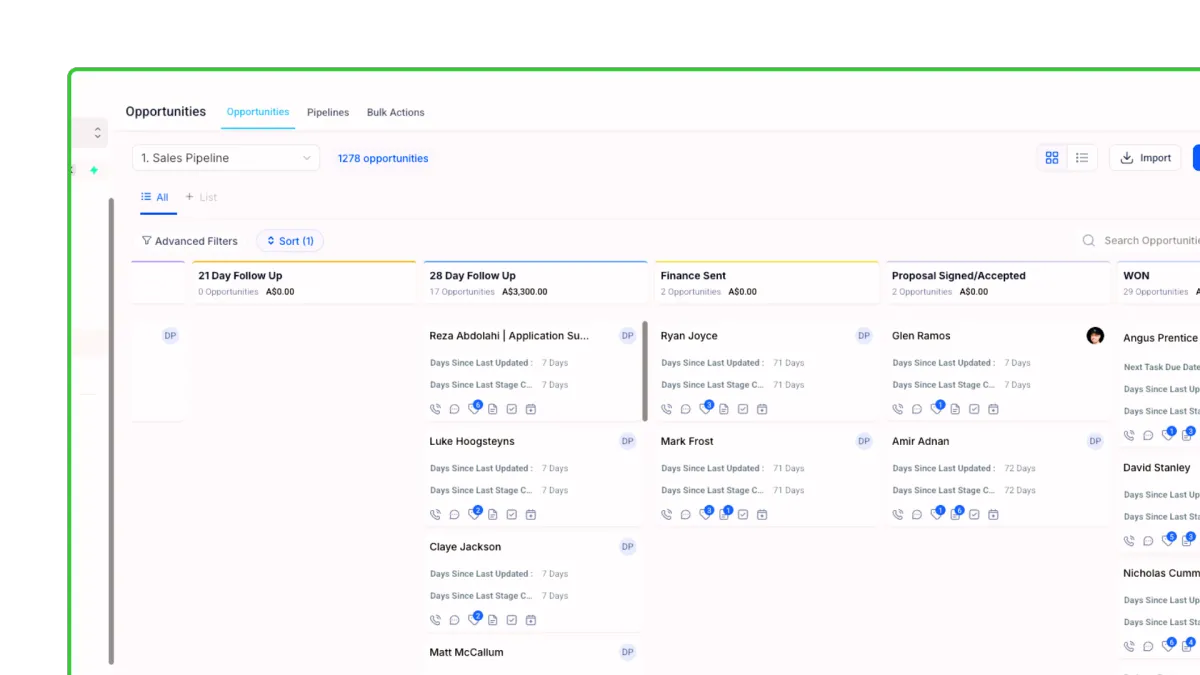Click the Import button

(x=1145, y=158)
